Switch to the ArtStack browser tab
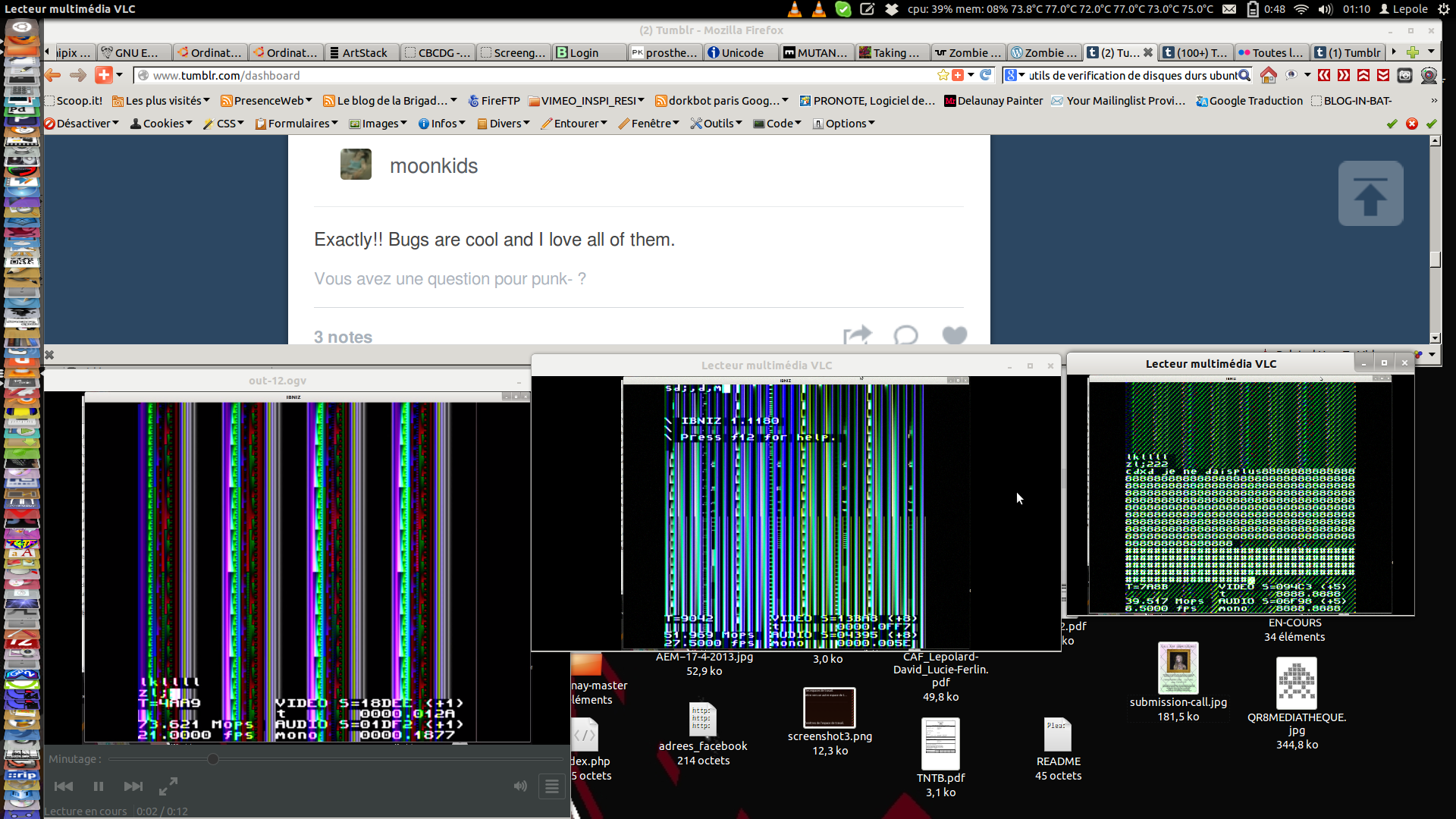This screenshot has height=819, width=1456. click(363, 52)
